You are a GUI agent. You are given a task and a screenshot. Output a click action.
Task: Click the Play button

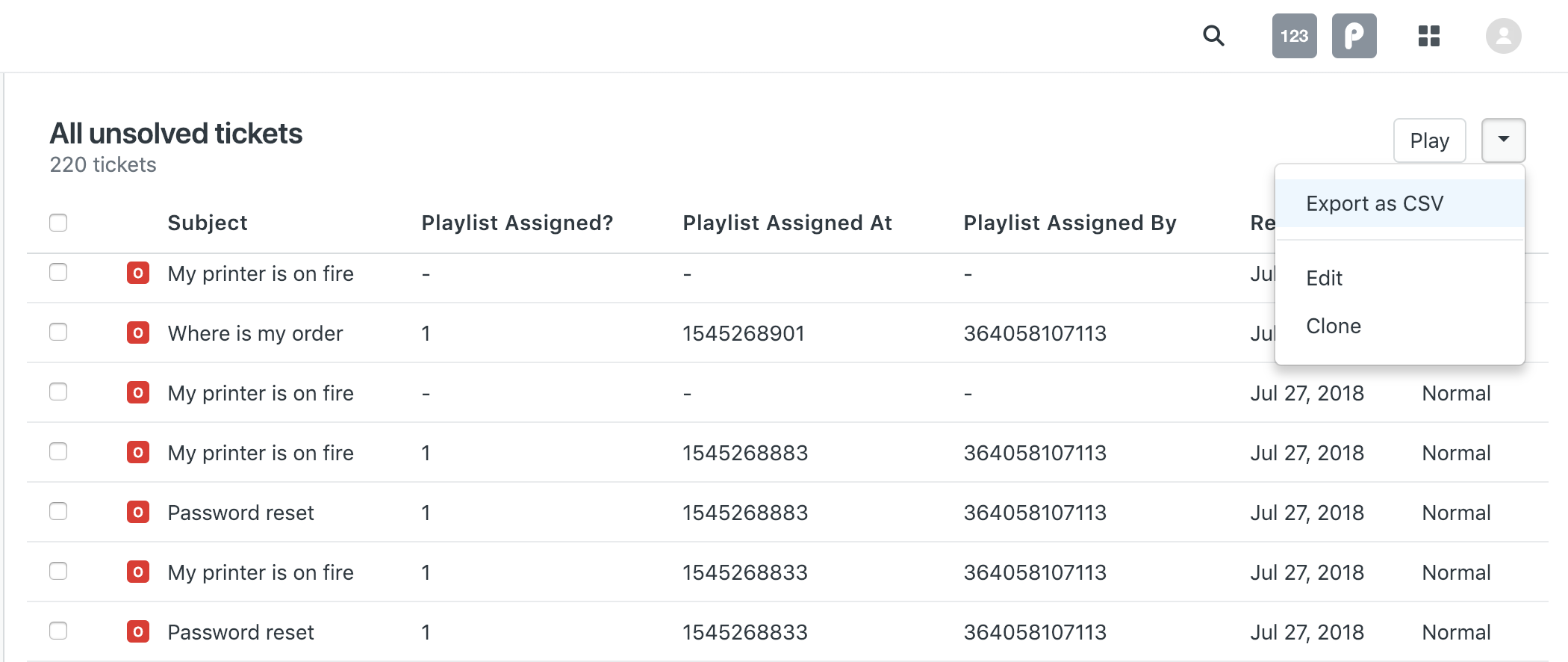pyautogui.click(x=1429, y=140)
